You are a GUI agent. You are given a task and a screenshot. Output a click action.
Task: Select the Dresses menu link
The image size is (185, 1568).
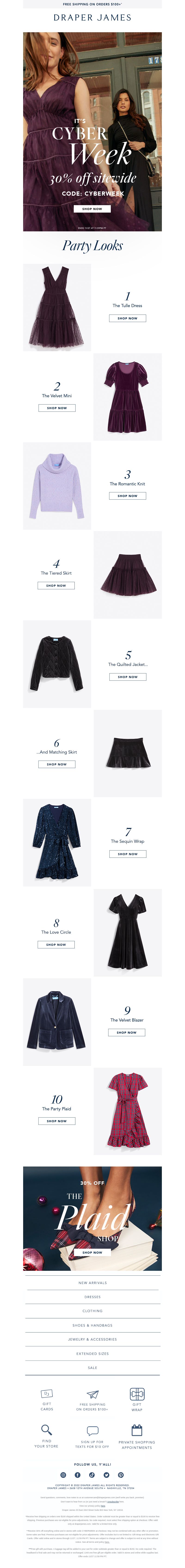[92, 1297]
